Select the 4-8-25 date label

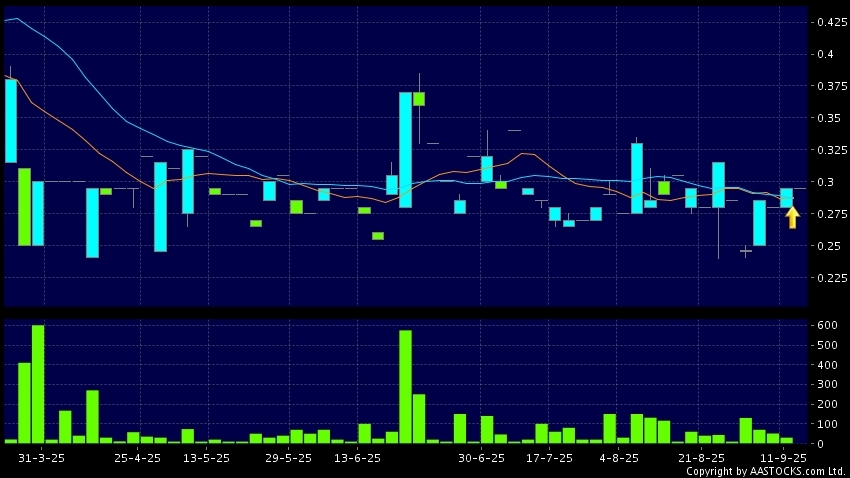pyautogui.click(x=619, y=458)
